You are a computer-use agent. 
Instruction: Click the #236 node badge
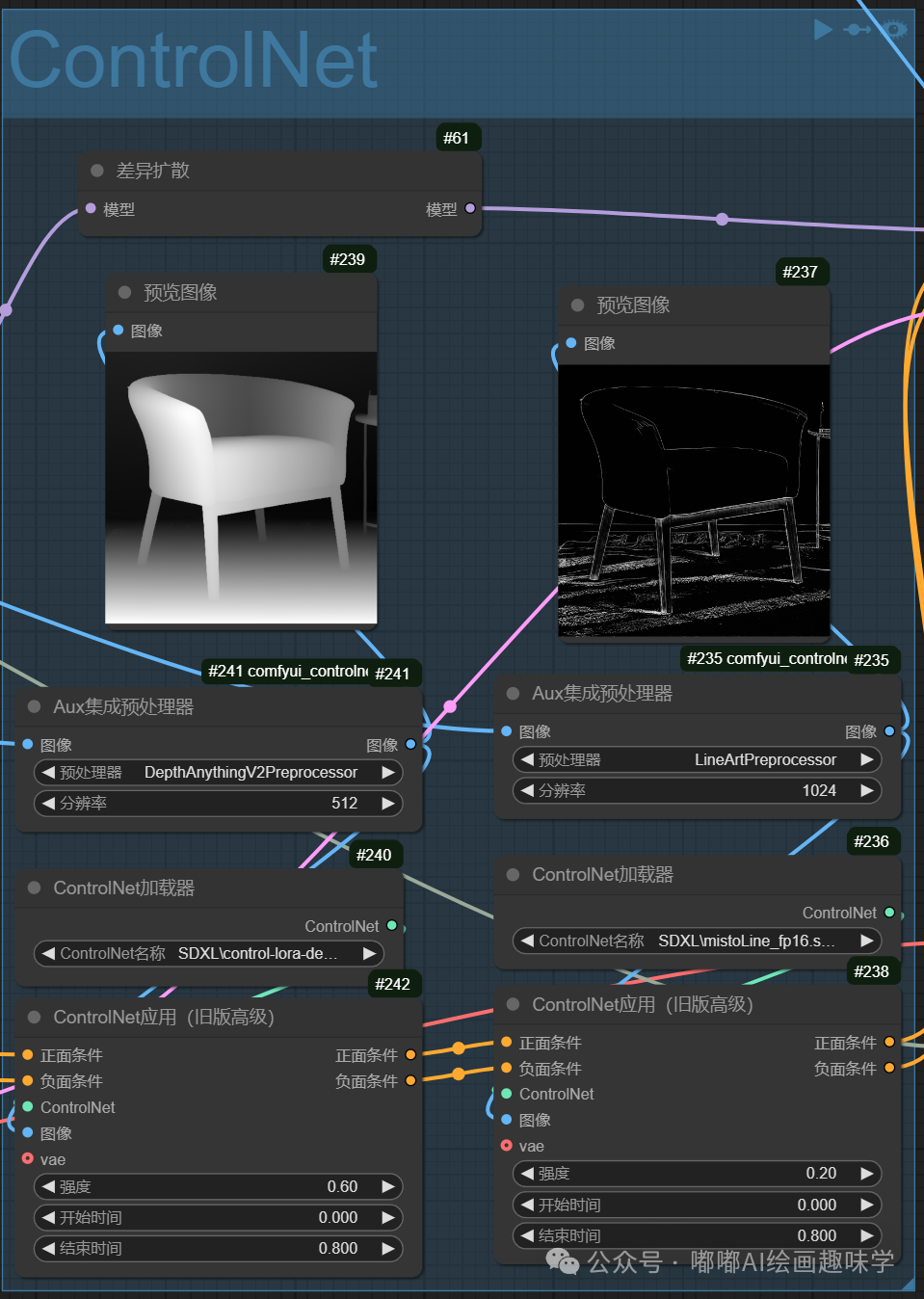coord(872,841)
